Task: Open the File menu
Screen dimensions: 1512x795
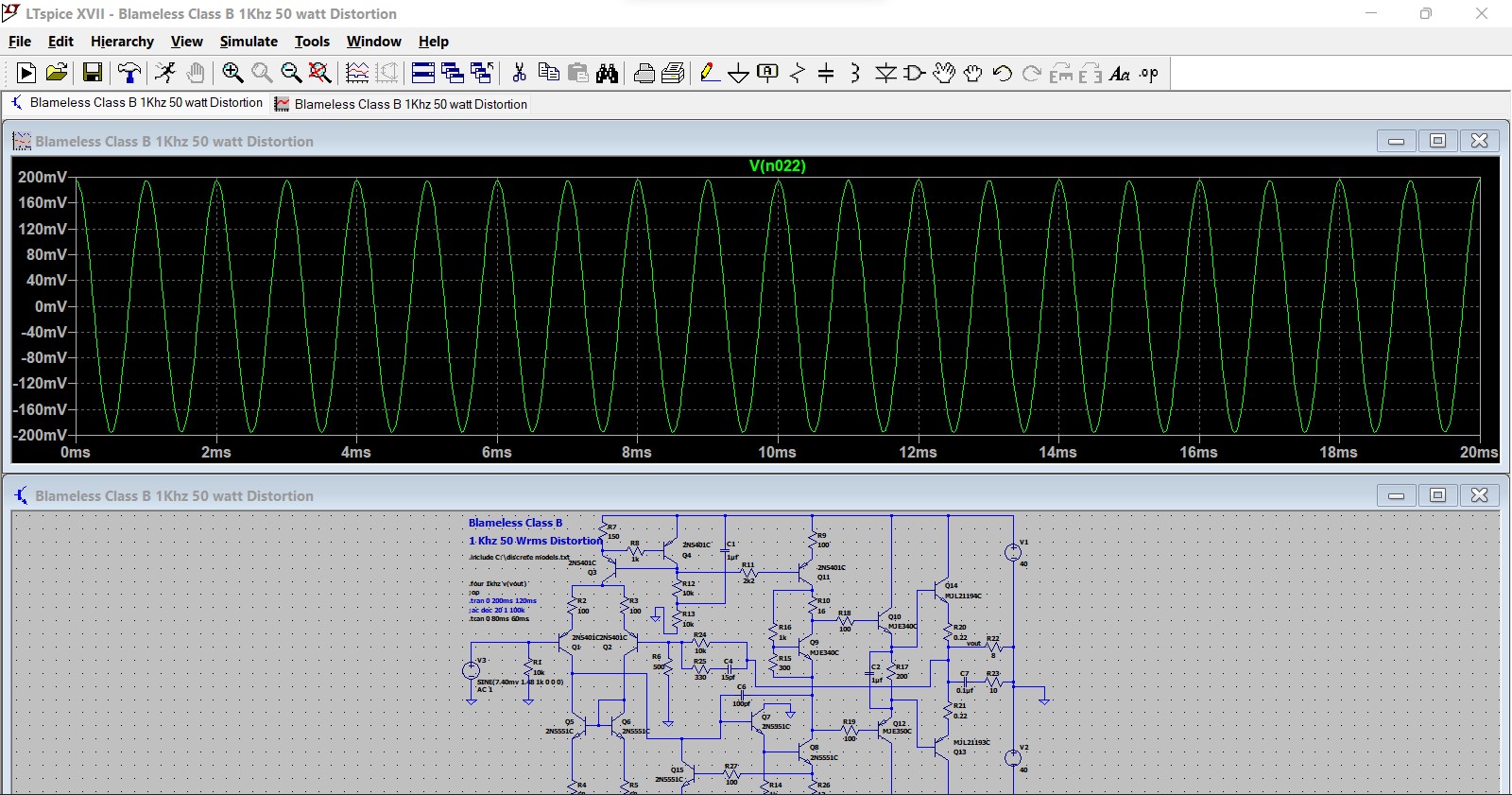Action: click(20, 42)
